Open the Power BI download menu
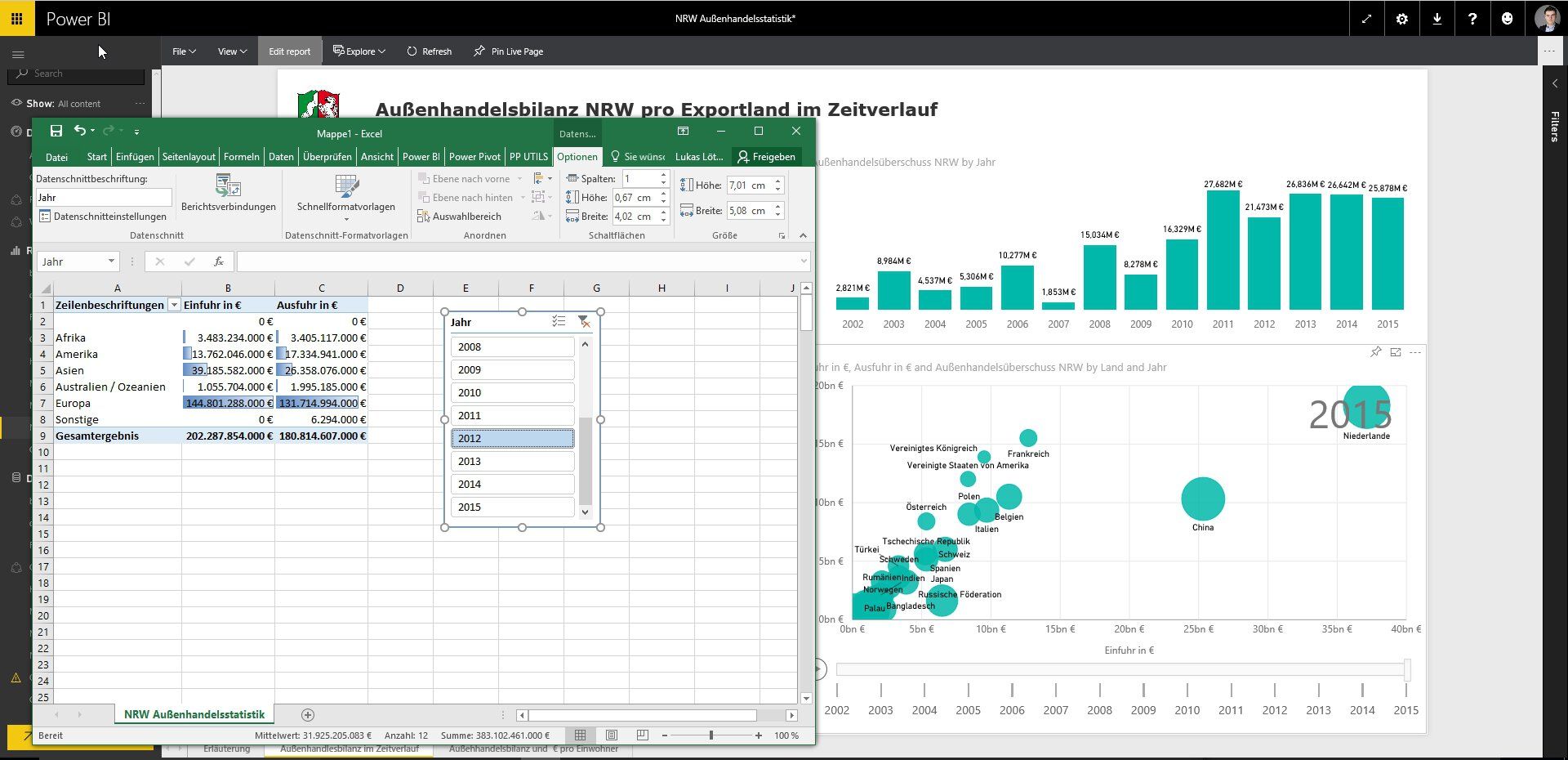Viewport: 1568px width, 760px height. pos(1437,18)
